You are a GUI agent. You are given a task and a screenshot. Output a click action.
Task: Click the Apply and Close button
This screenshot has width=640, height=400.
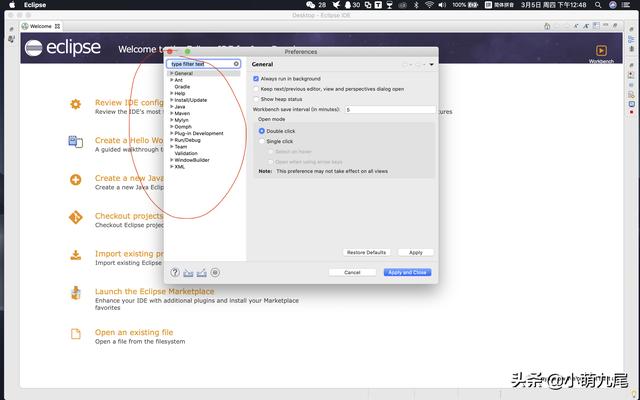(x=407, y=272)
